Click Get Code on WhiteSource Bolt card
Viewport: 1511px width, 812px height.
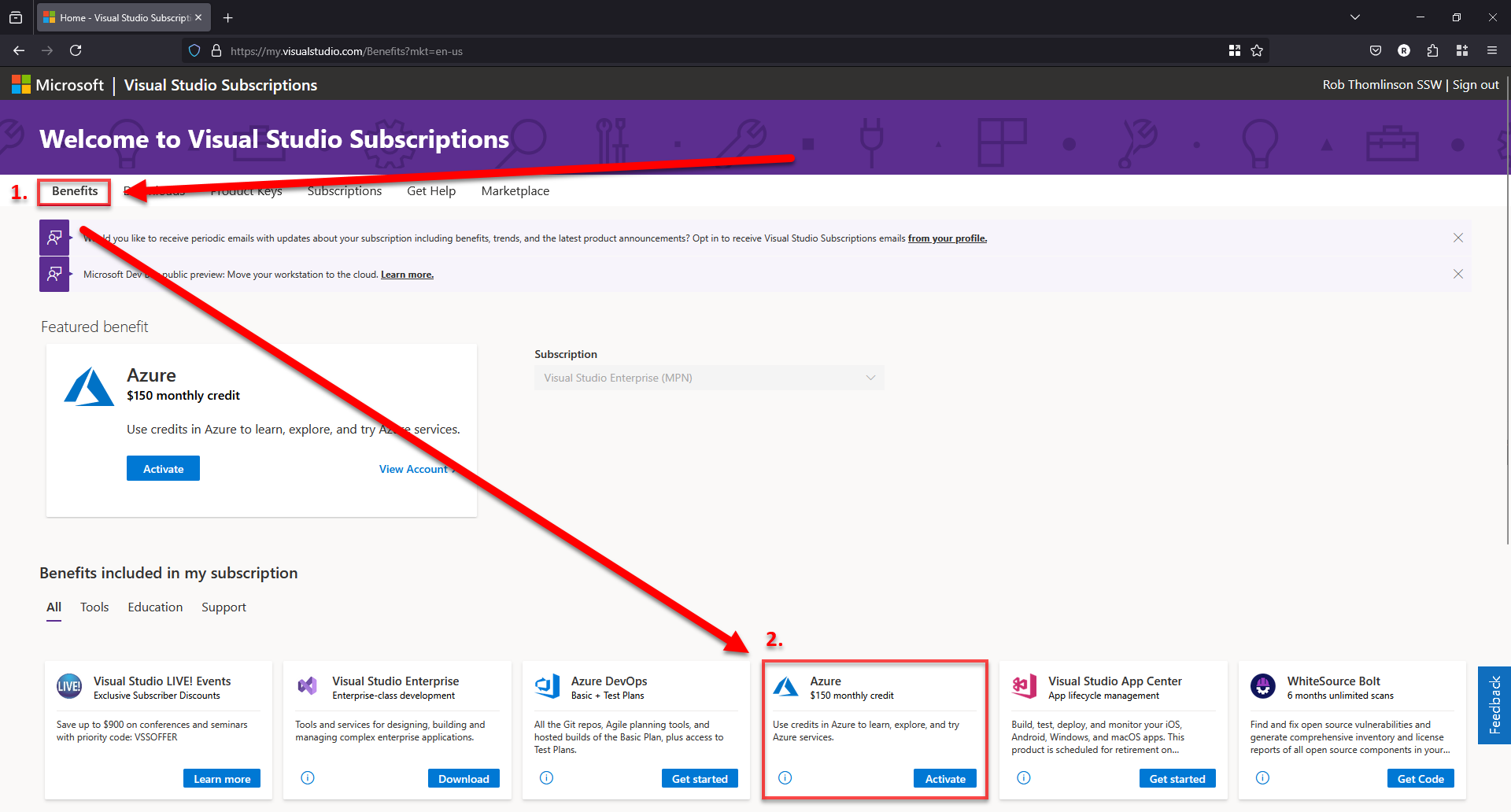point(1420,778)
